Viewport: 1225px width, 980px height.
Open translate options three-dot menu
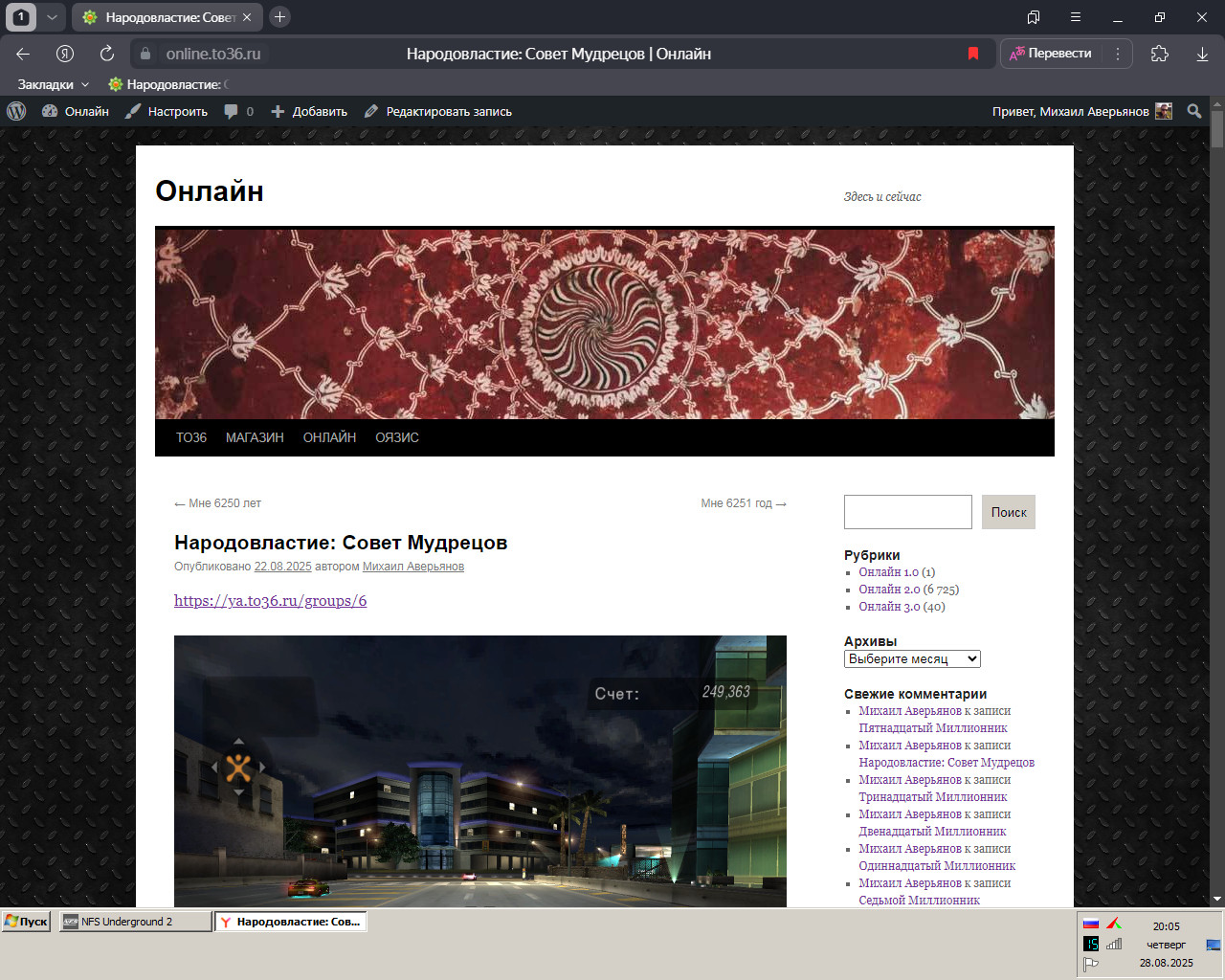[x=1117, y=54]
